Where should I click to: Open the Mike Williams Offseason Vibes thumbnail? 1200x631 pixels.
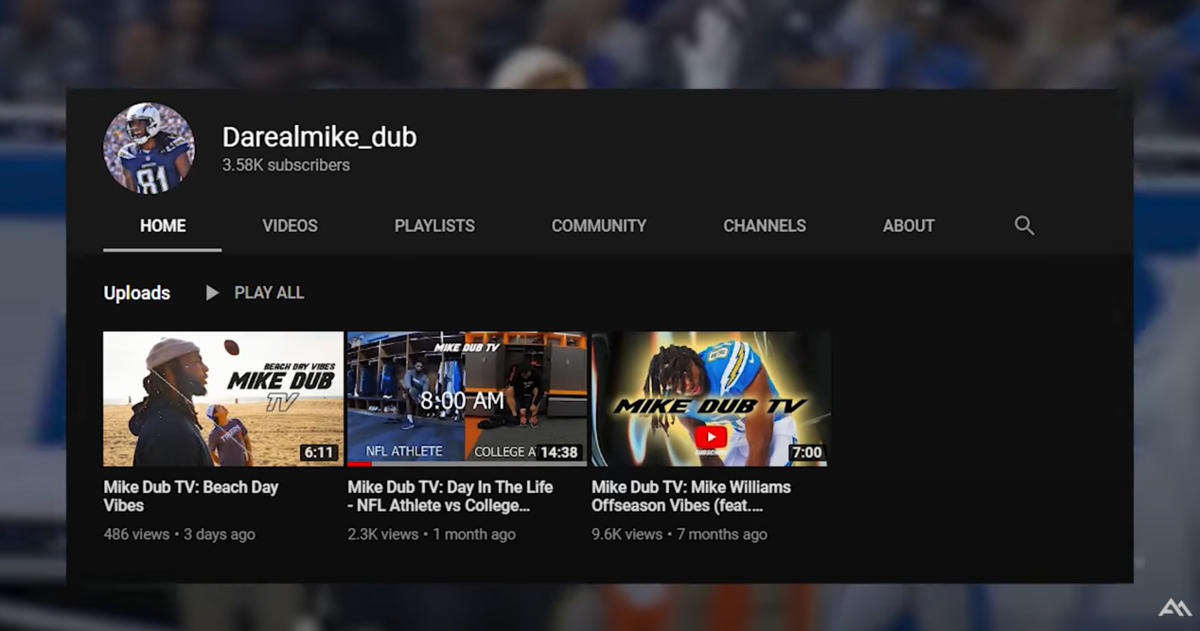[x=711, y=399]
